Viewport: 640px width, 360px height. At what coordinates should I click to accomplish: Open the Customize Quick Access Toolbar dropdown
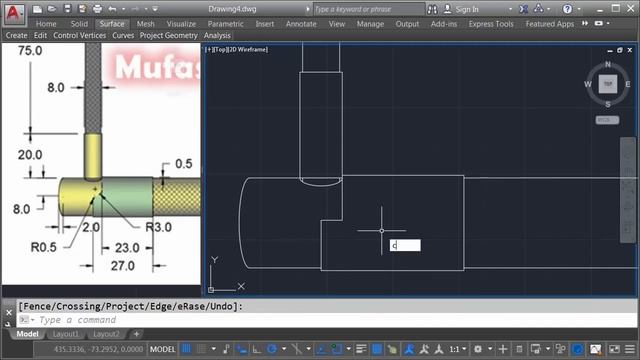(156, 9)
